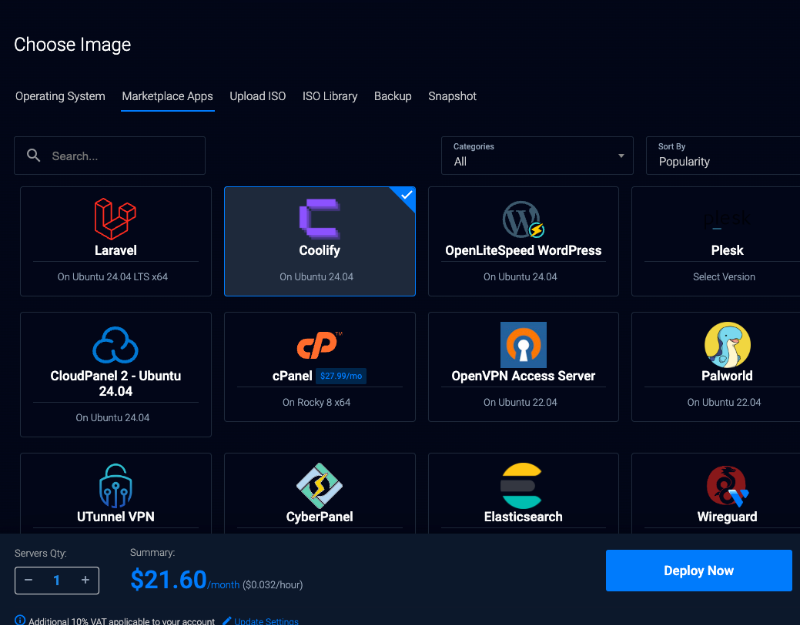
Task: Open the Categories dropdown
Action: pyautogui.click(x=537, y=155)
